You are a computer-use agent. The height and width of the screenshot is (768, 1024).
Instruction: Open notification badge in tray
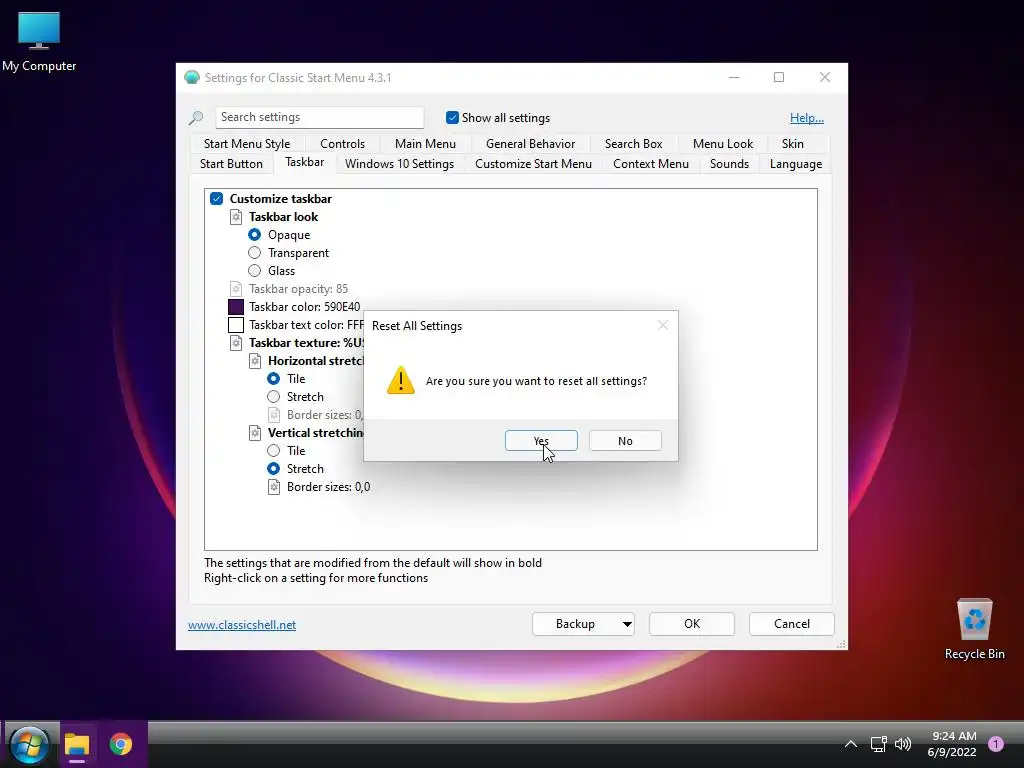(x=996, y=744)
